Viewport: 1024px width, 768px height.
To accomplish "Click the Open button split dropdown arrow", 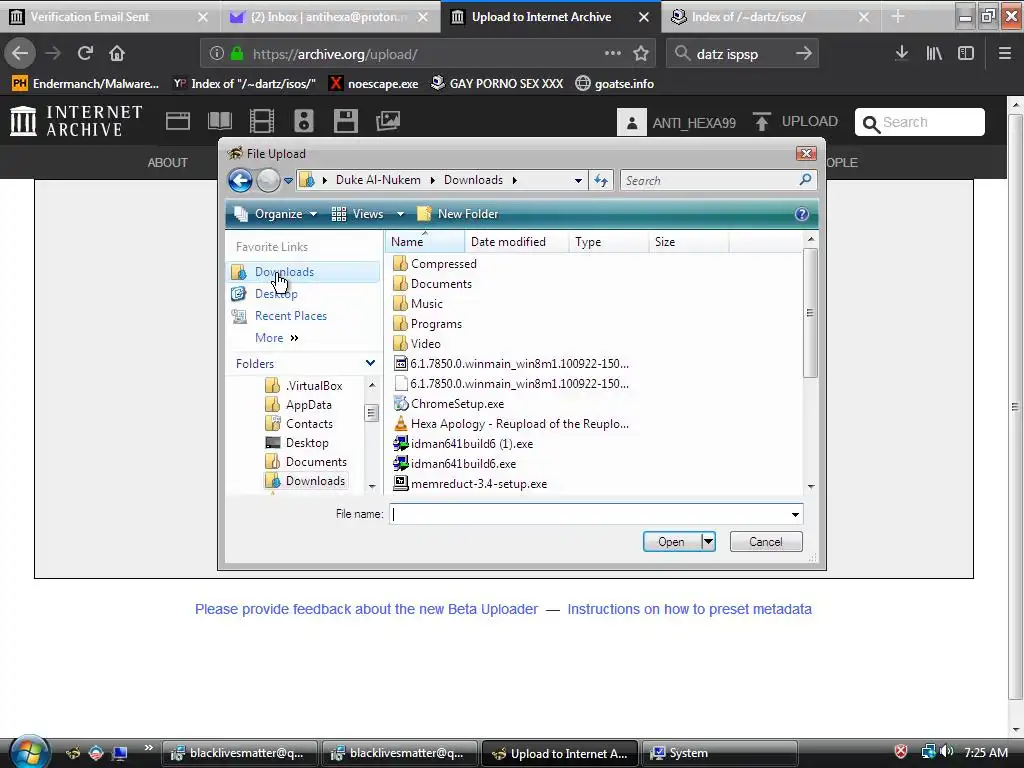I will [708, 541].
